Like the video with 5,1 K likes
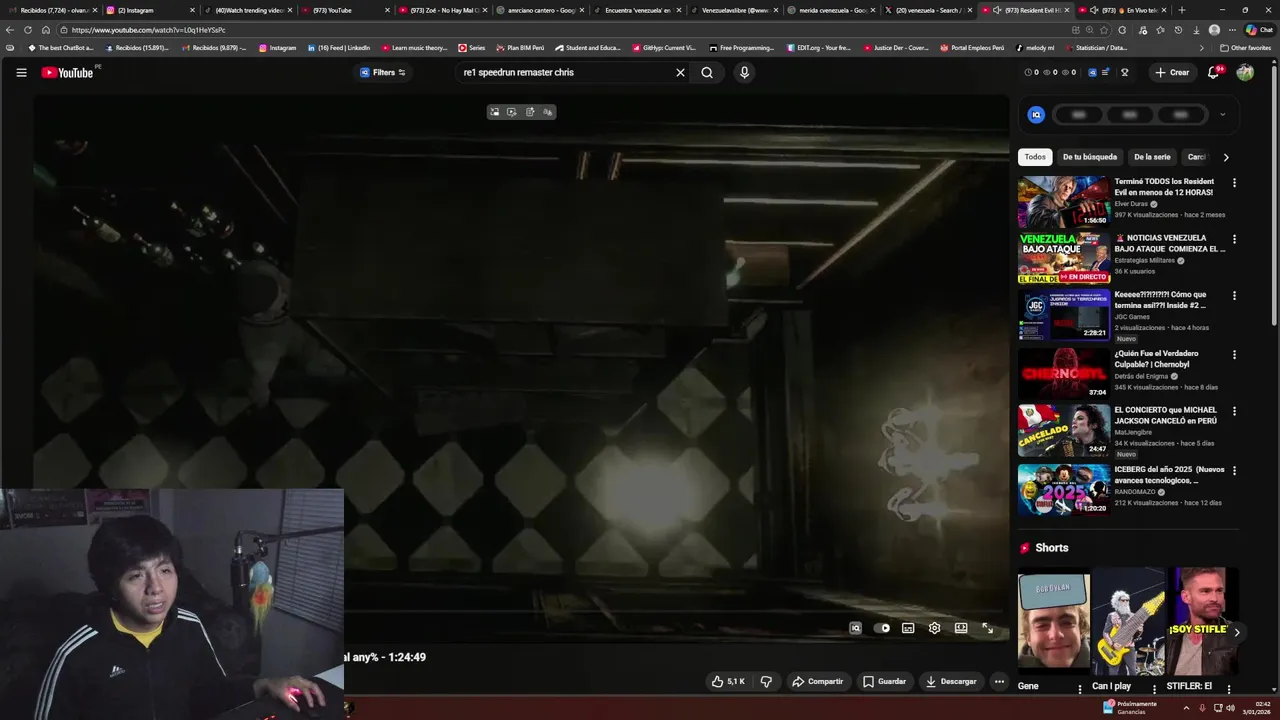This screenshot has width=1280, height=720. pos(728,681)
